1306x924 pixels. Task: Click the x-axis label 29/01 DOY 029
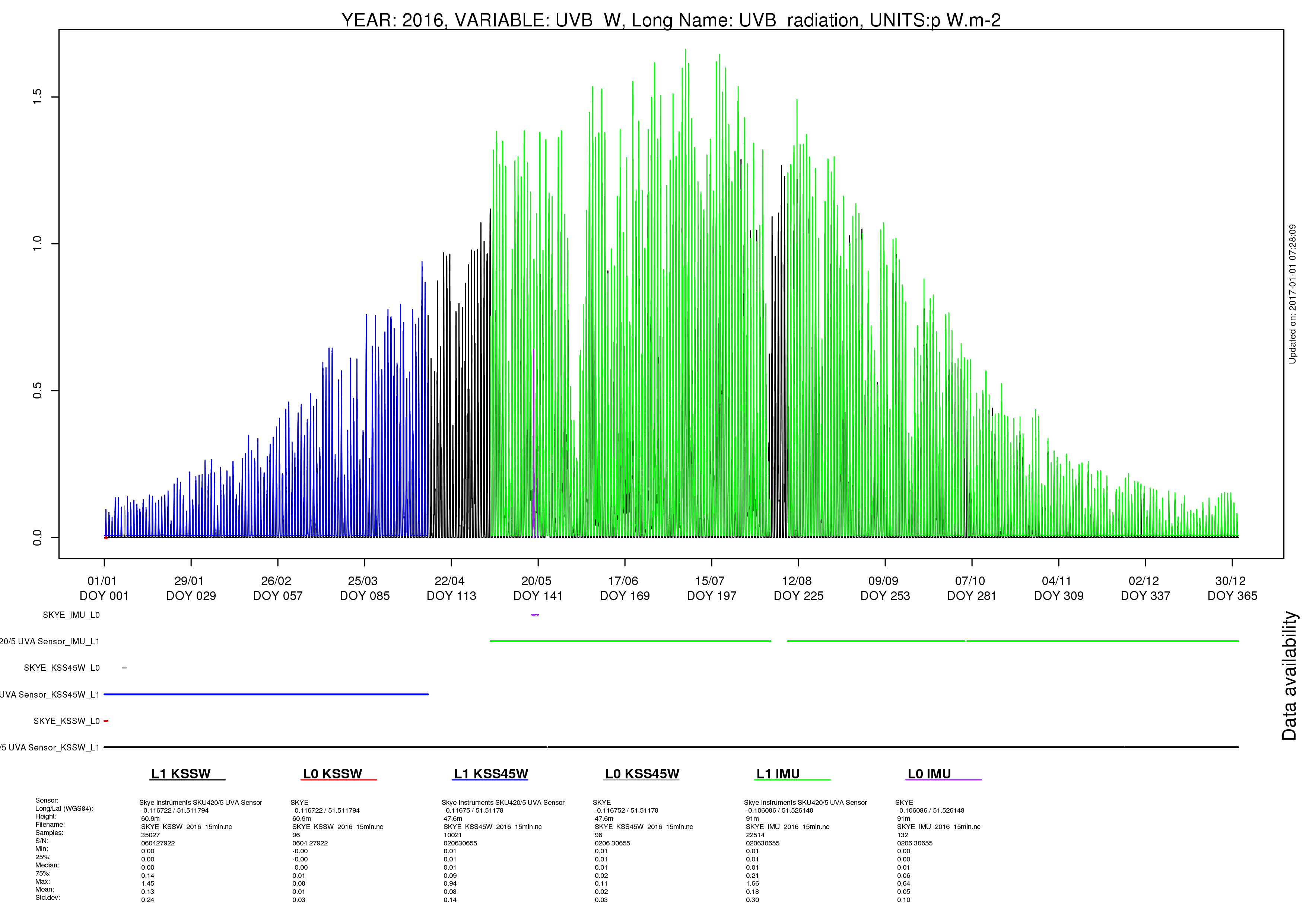coord(191,588)
